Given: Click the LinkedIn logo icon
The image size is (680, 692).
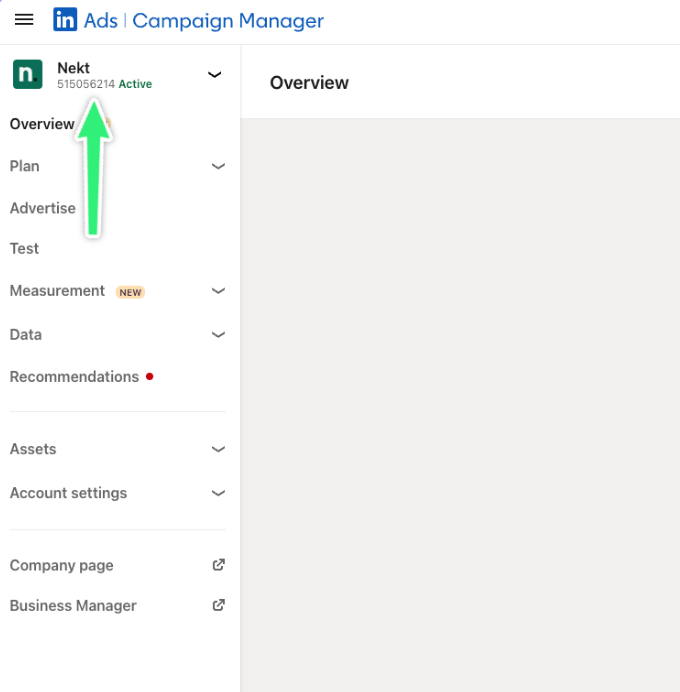Looking at the screenshot, I should [x=65, y=19].
